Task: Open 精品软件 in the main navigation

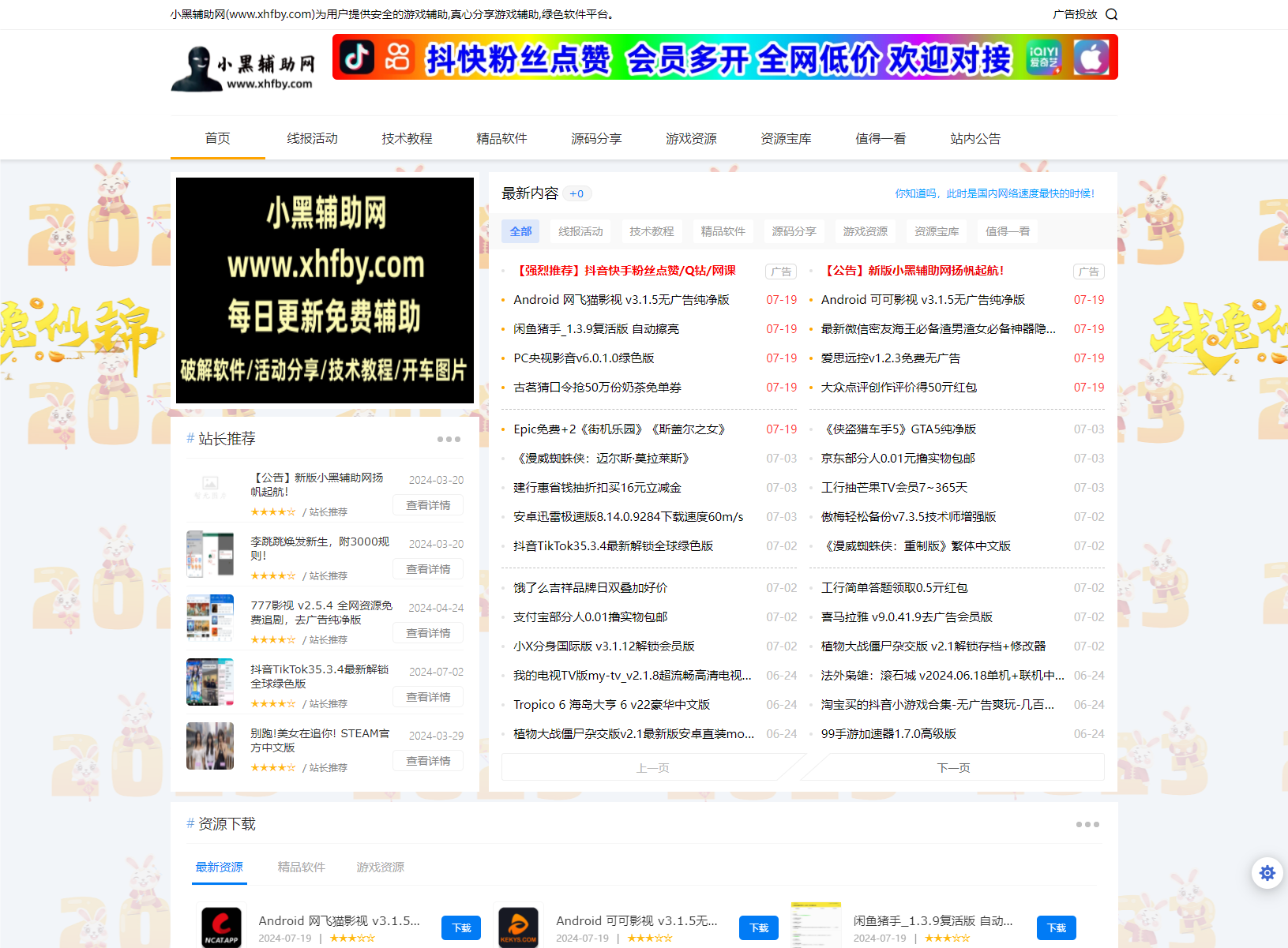Action: click(x=502, y=138)
